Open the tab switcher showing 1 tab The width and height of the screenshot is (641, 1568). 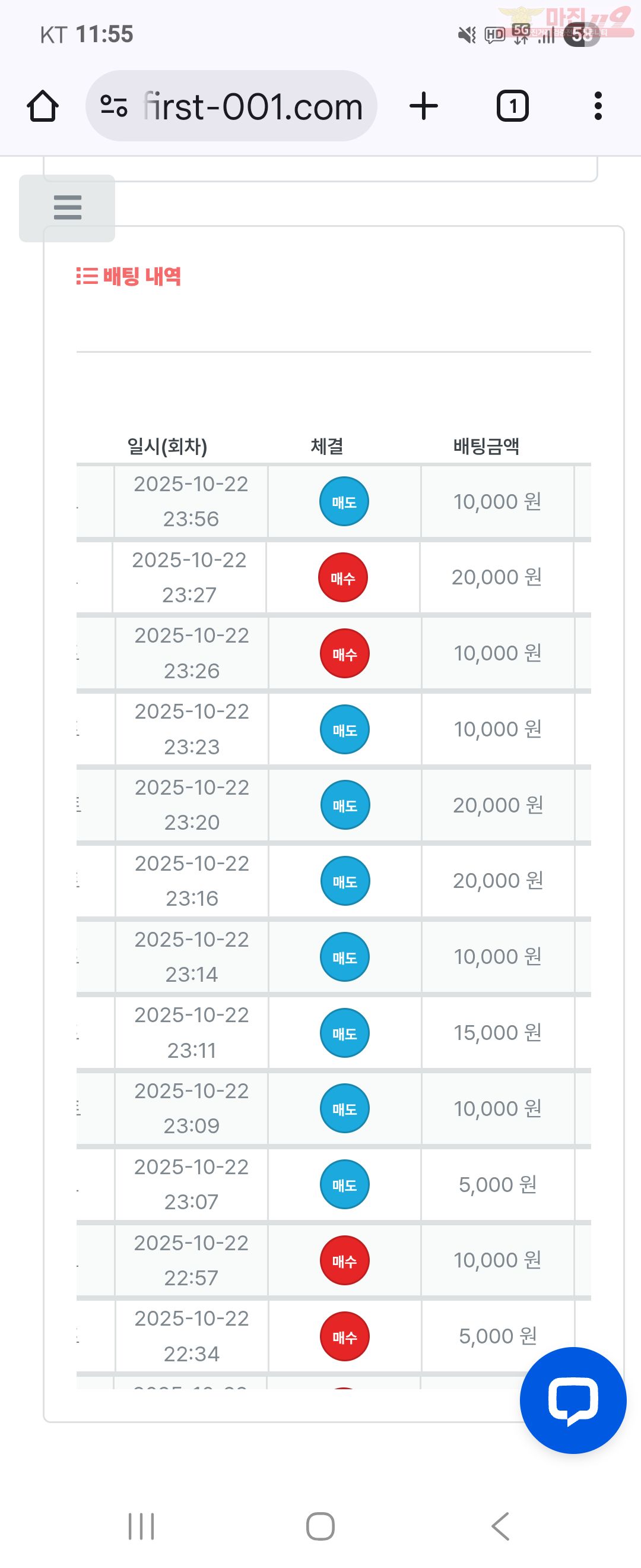tap(512, 106)
